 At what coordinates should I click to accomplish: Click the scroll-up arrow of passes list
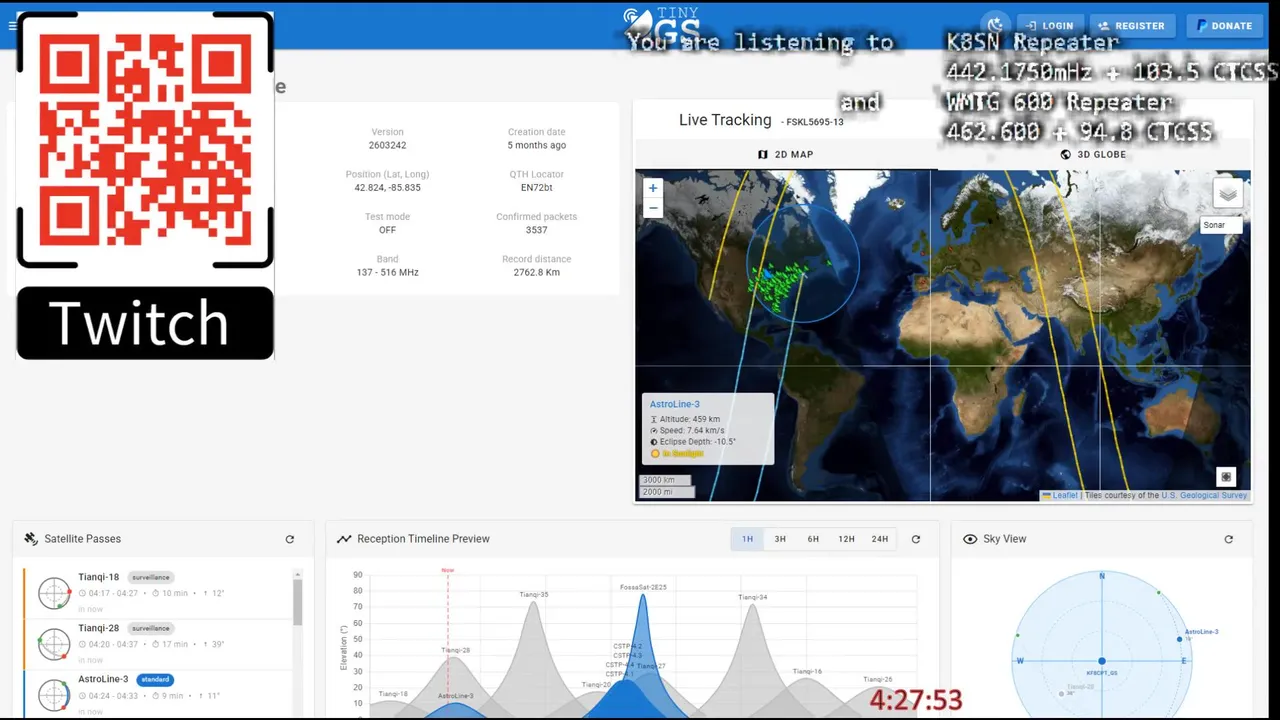tap(297, 574)
